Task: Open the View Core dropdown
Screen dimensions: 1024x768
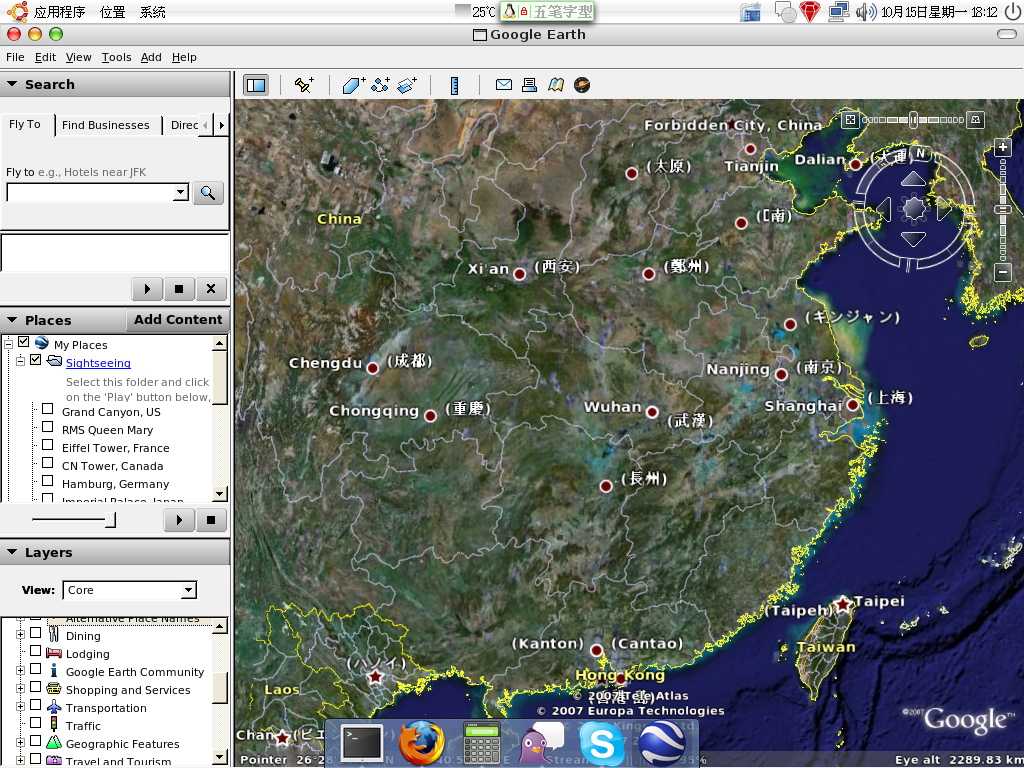Action: click(188, 590)
